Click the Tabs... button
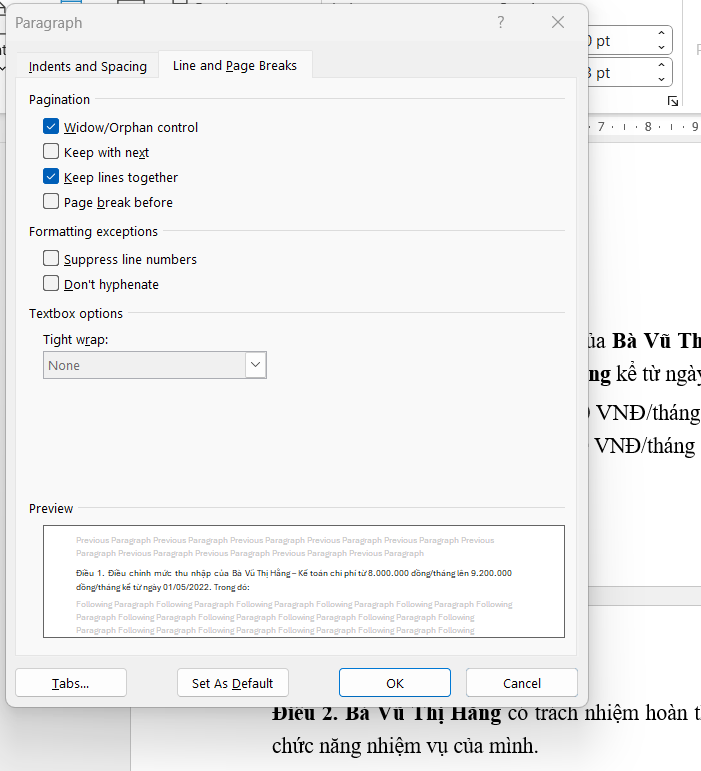Image resolution: width=701 pixels, height=771 pixels. click(x=71, y=682)
